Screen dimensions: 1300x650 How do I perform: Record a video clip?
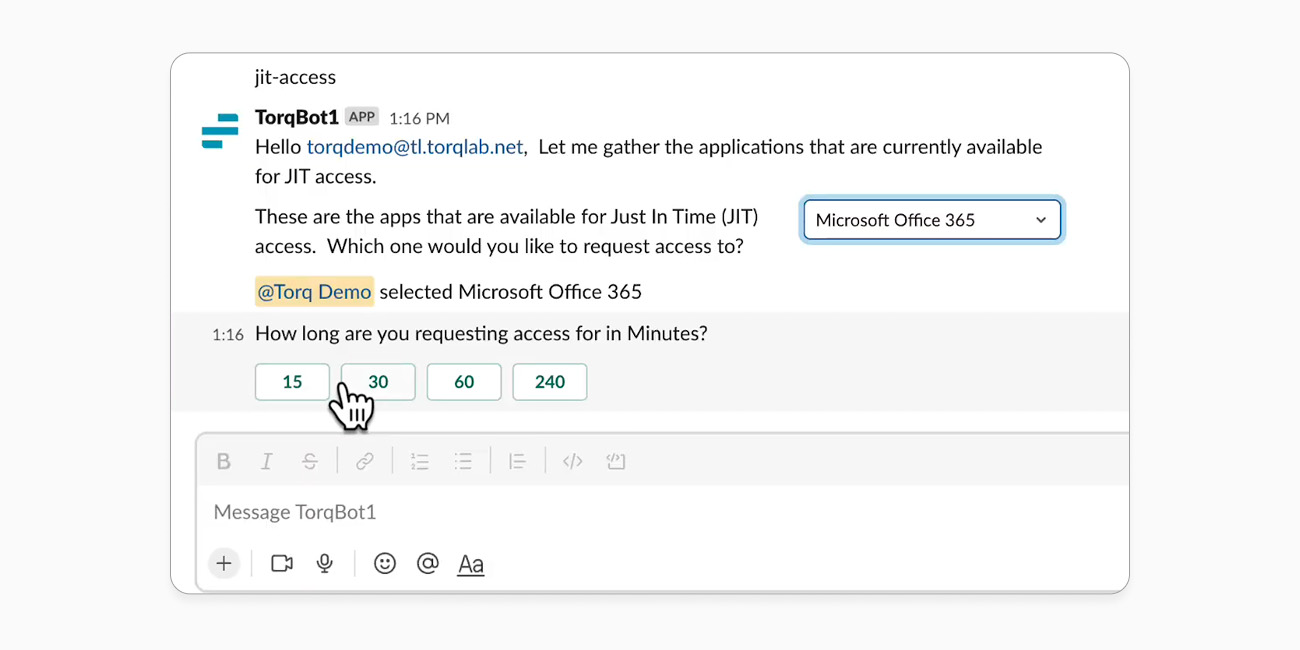[282, 564]
